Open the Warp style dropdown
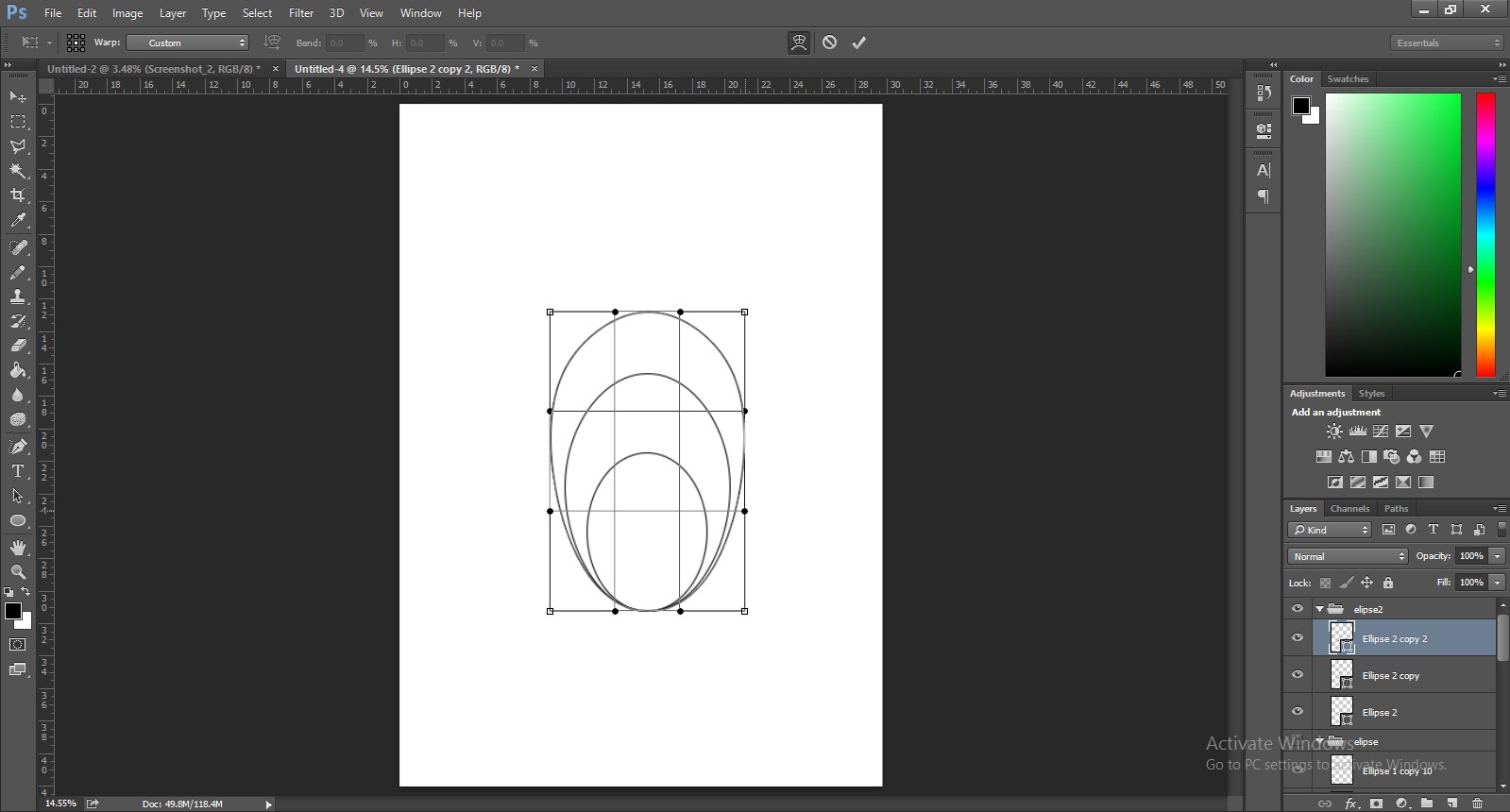Image resolution: width=1510 pixels, height=812 pixels. point(187,42)
